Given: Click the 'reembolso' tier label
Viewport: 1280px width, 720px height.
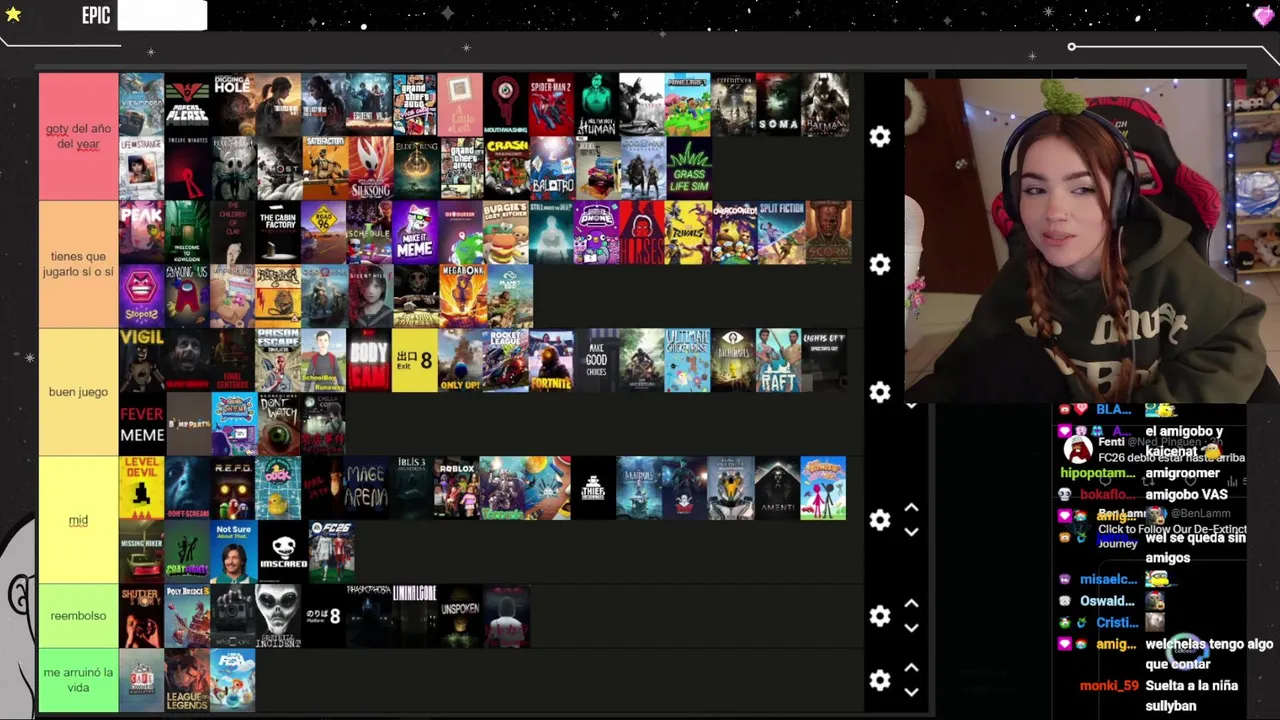Looking at the screenshot, I should click(78, 616).
